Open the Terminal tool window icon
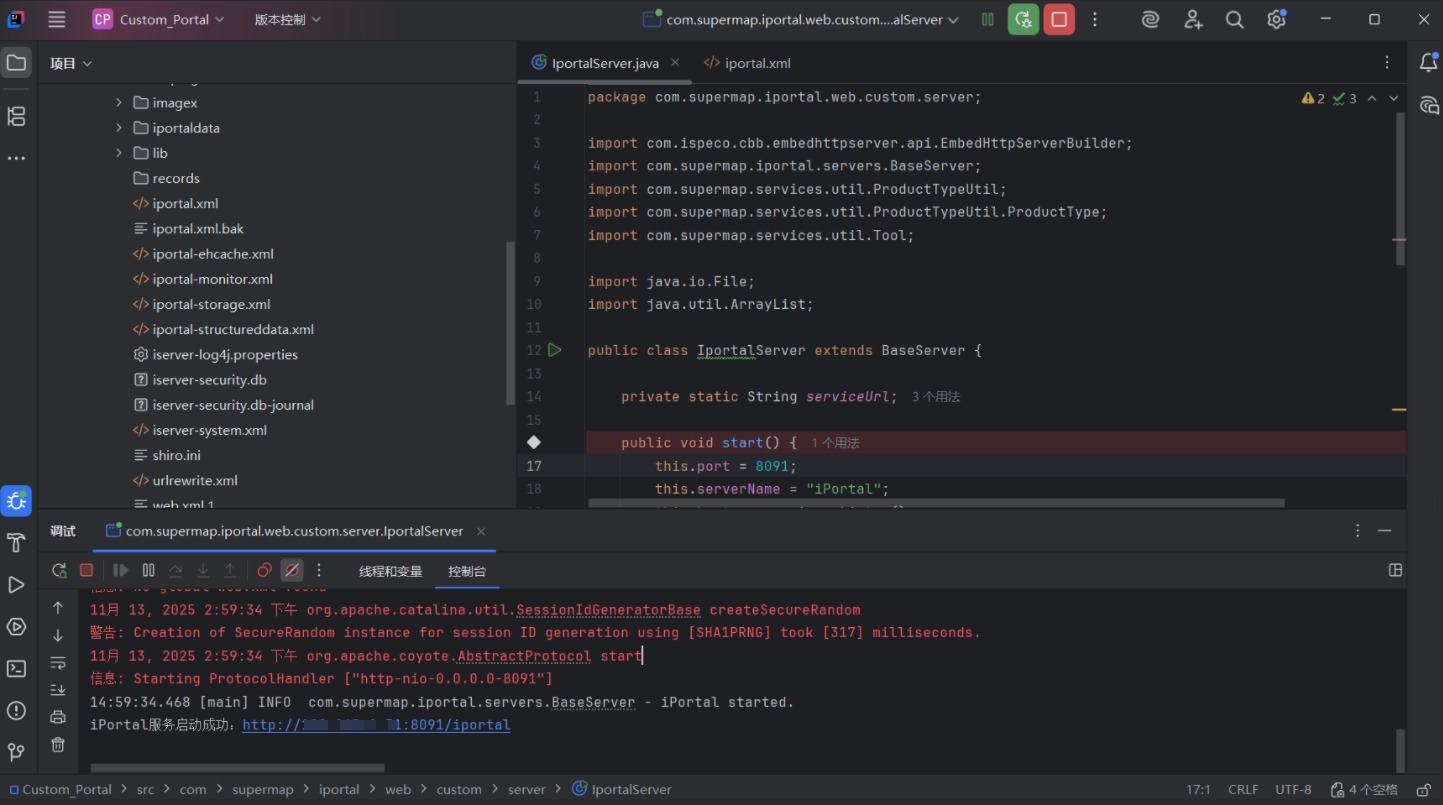1443x805 pixels. [x=16, y=669]
